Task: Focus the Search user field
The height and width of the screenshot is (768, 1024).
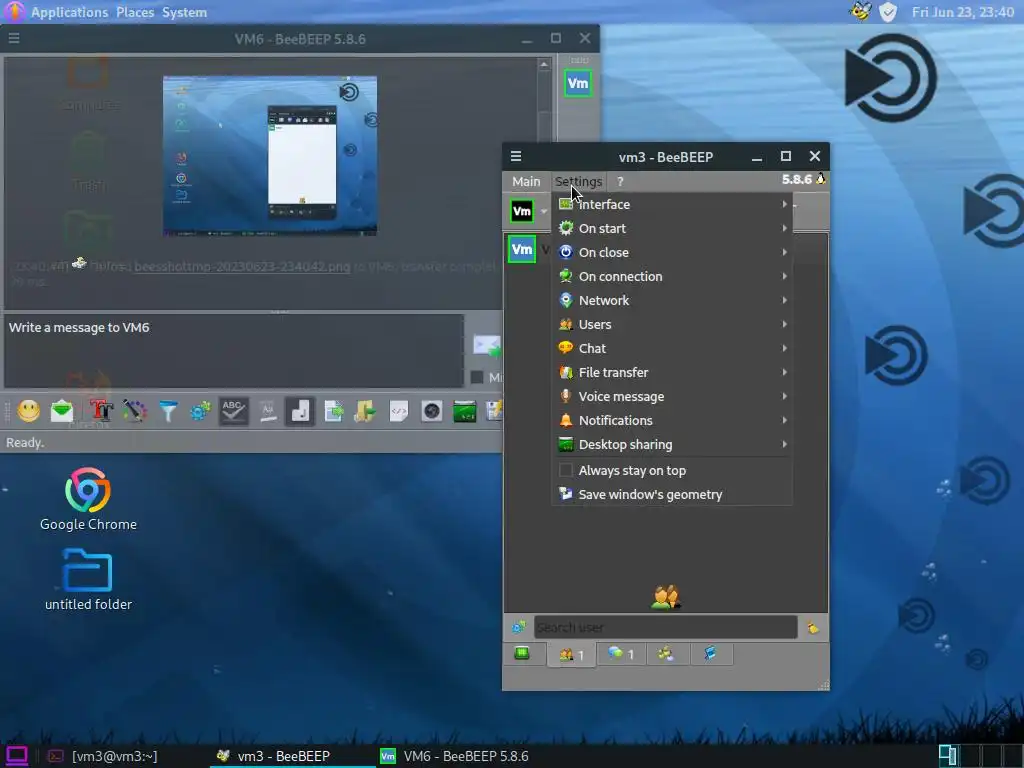Action: [665, 628]
